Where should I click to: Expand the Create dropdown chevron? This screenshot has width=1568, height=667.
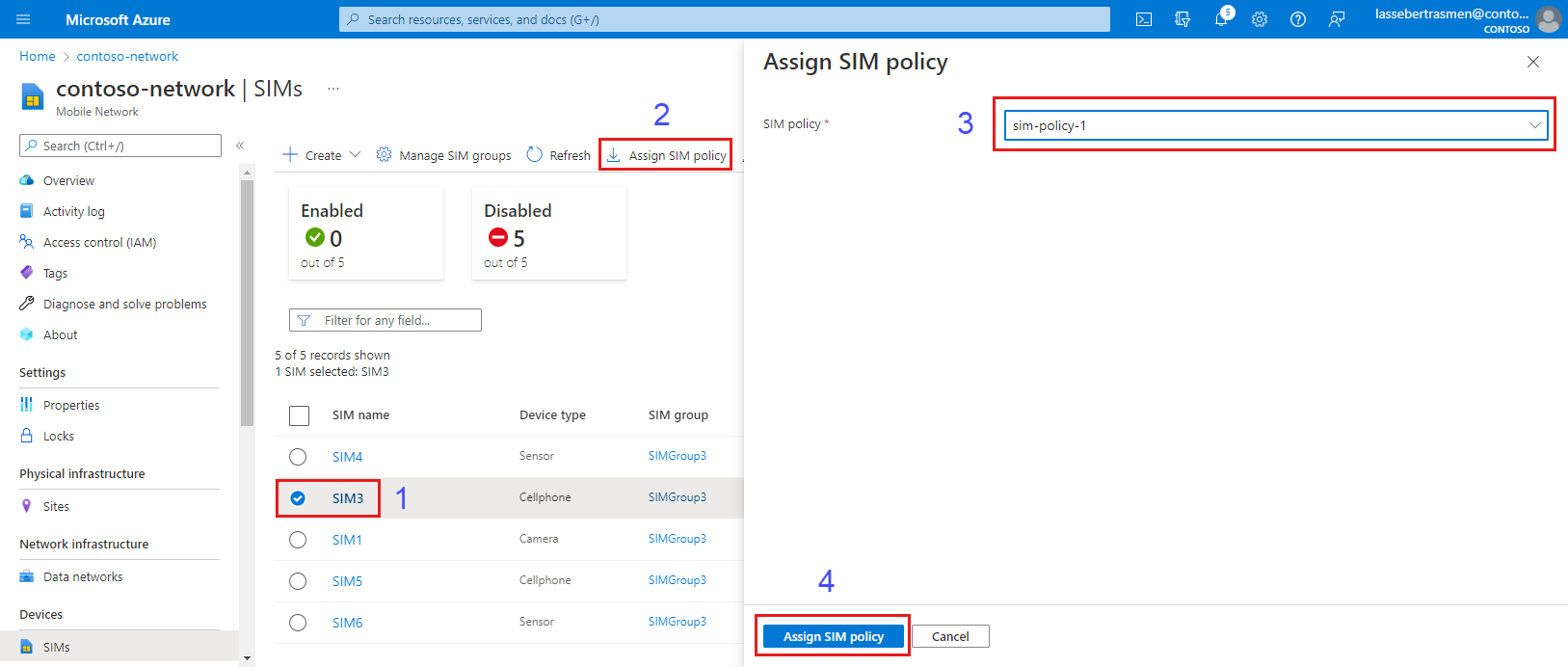(355, 155)
